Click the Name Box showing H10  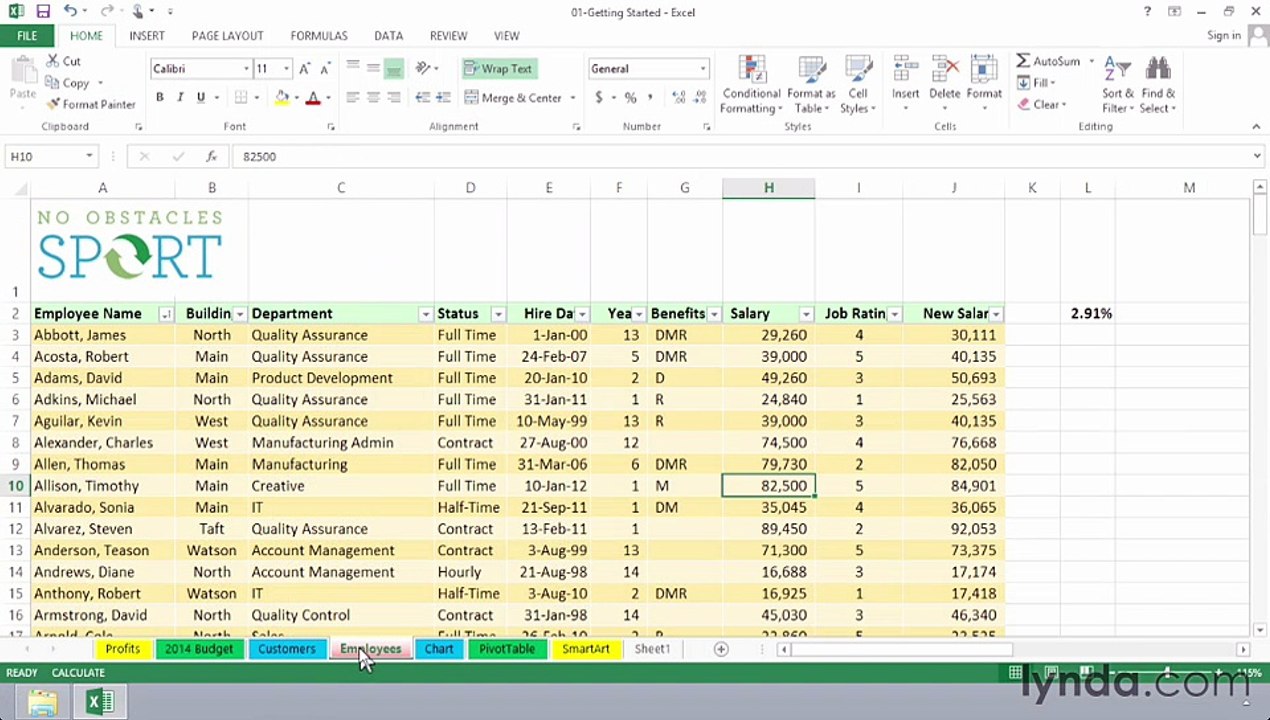coord(51,156)
